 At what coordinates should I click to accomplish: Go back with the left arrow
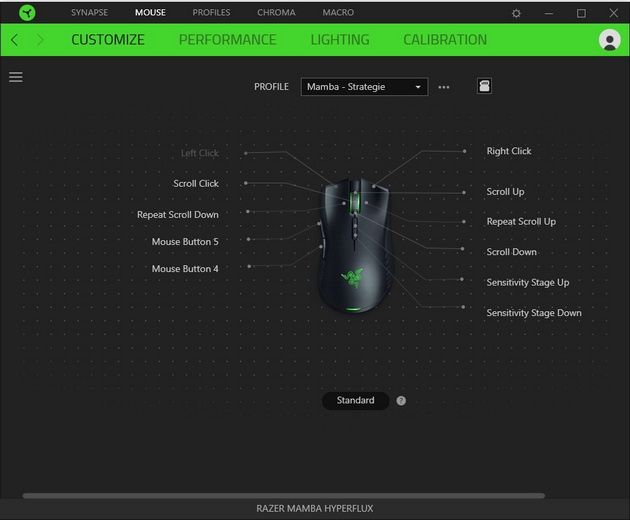[14, 40]
